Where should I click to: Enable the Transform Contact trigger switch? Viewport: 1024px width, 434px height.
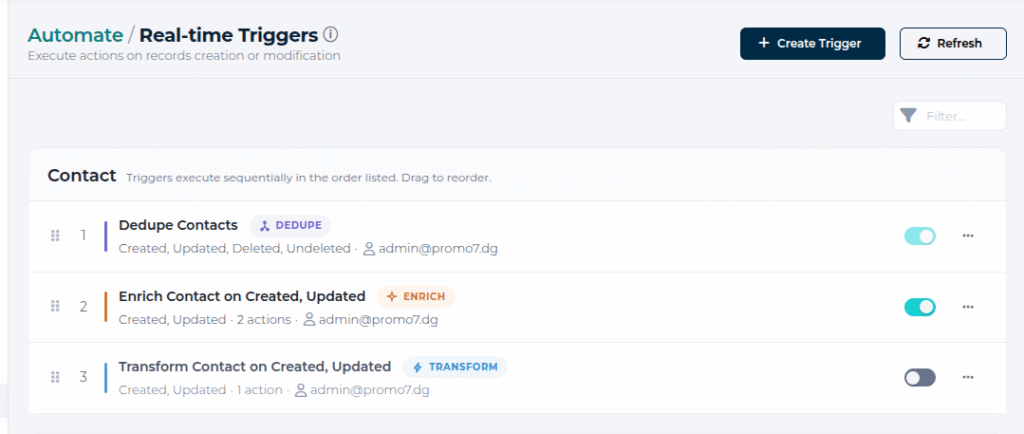920,377
